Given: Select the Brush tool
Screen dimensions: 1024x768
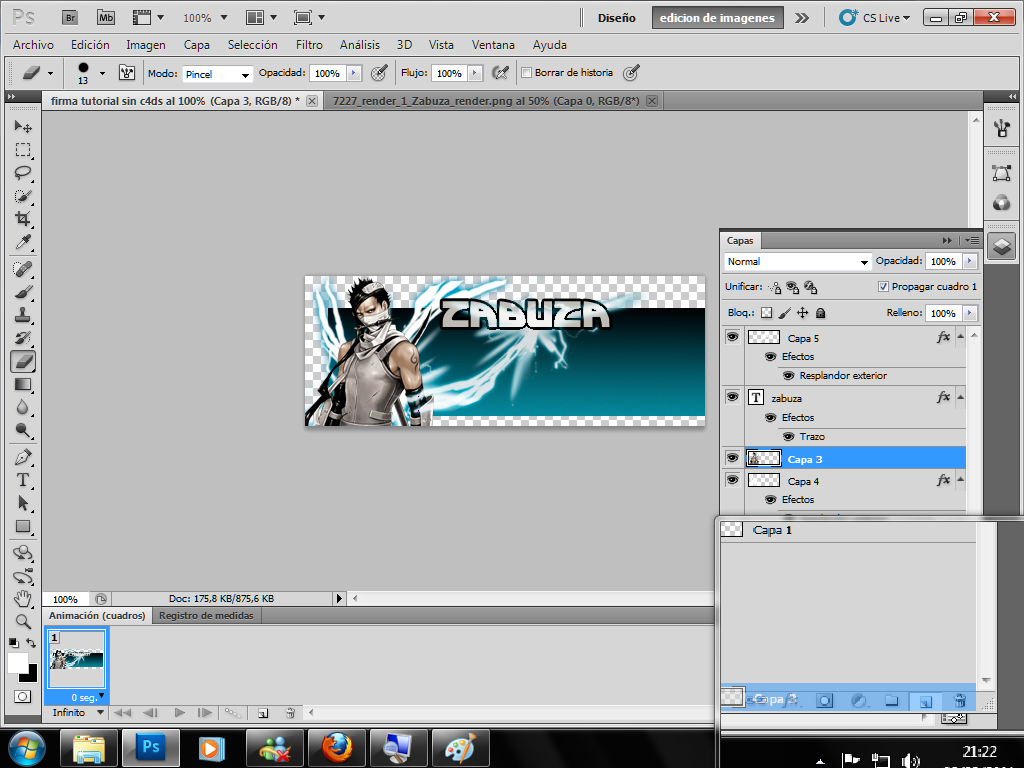Looking at the screenshot, I should tap(23, 292).
